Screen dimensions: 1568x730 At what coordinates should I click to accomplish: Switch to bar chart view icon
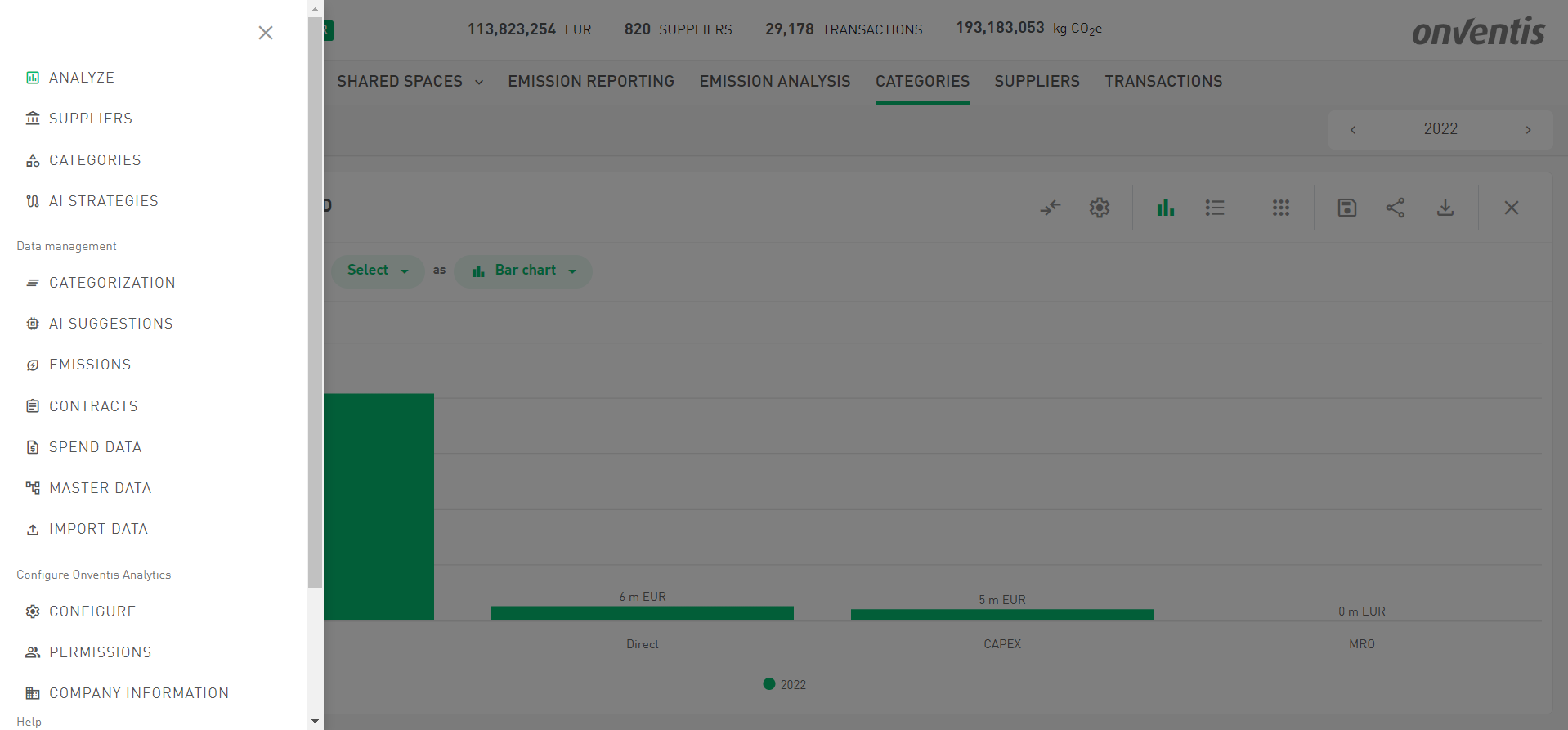[x=1166, y=208]
